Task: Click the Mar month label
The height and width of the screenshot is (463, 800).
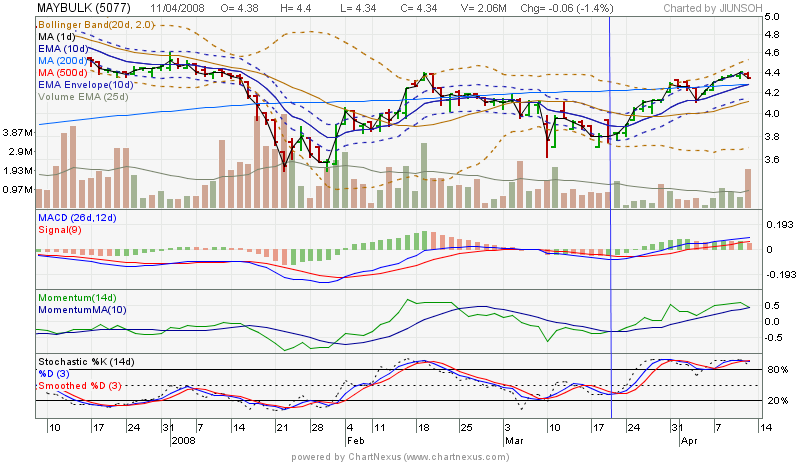Action: tap(514, 441)
